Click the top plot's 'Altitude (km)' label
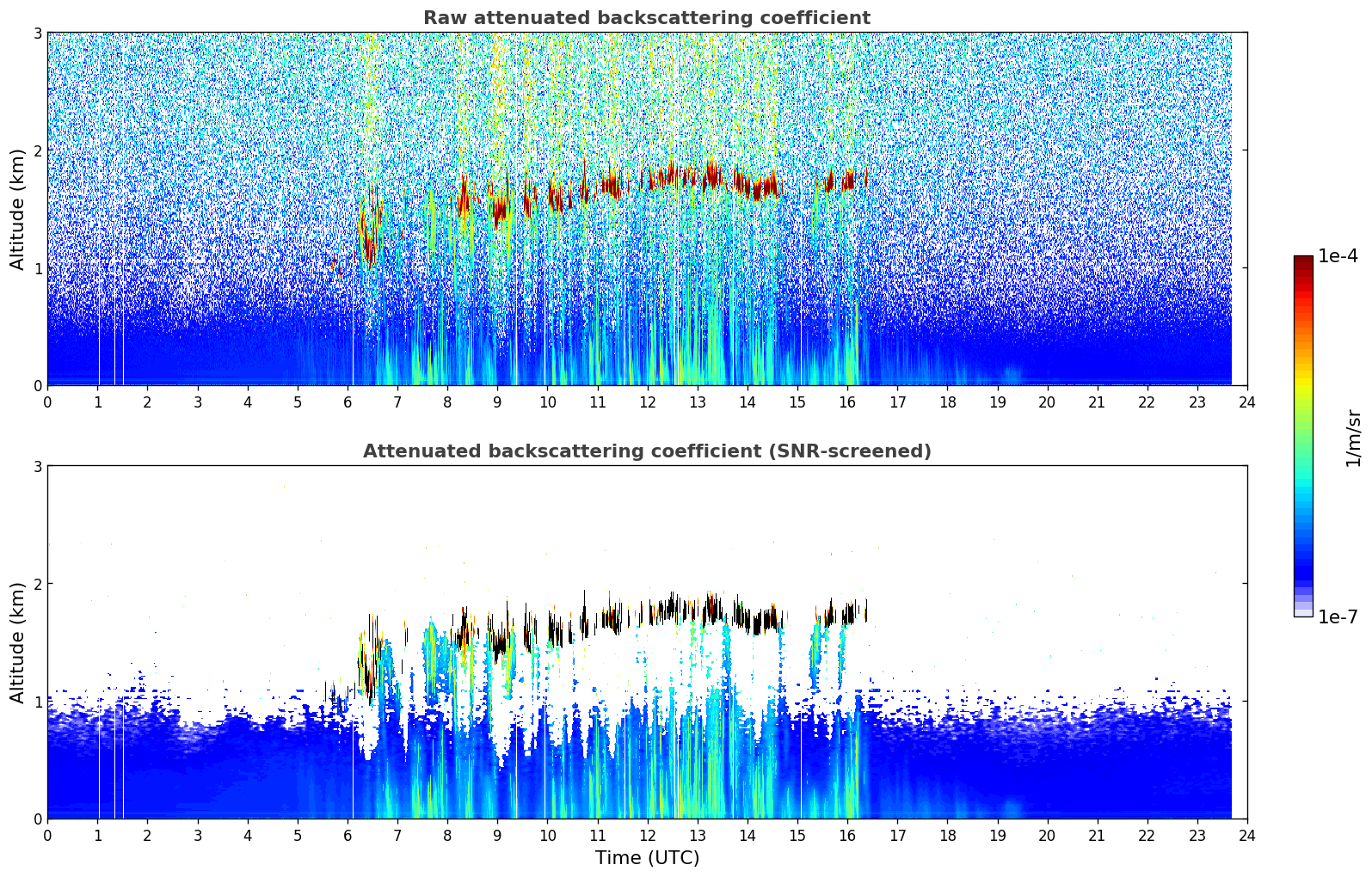 [17, 209]
